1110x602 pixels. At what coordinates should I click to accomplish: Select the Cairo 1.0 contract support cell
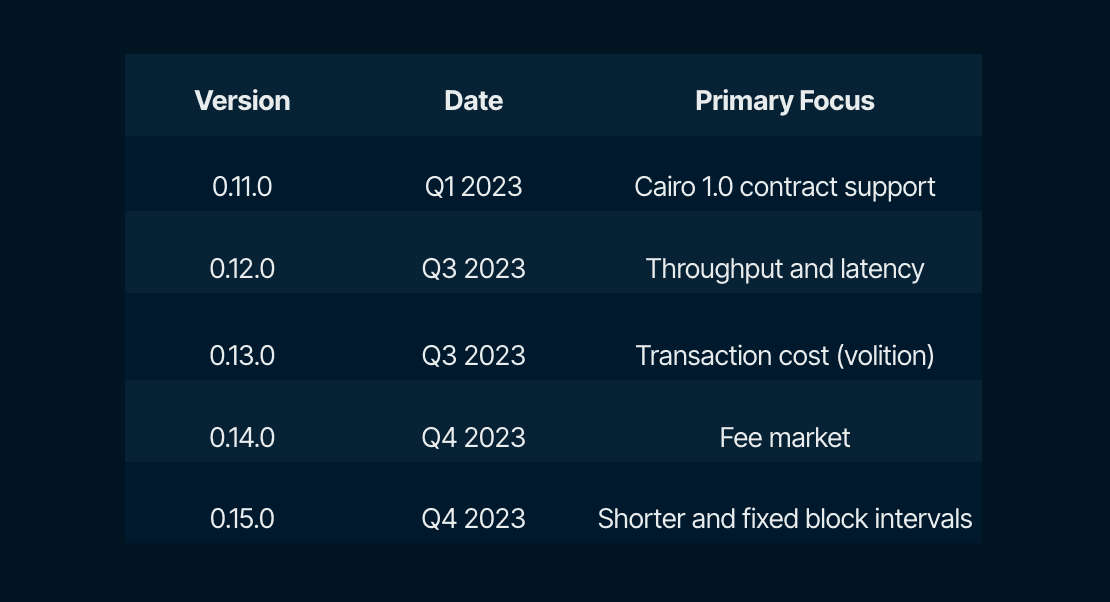[x=785, y=187]
